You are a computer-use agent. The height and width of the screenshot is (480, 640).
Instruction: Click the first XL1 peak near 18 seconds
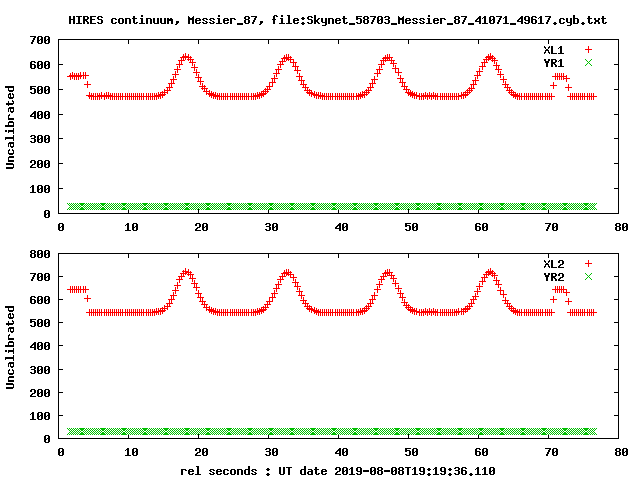pos(186,57)
